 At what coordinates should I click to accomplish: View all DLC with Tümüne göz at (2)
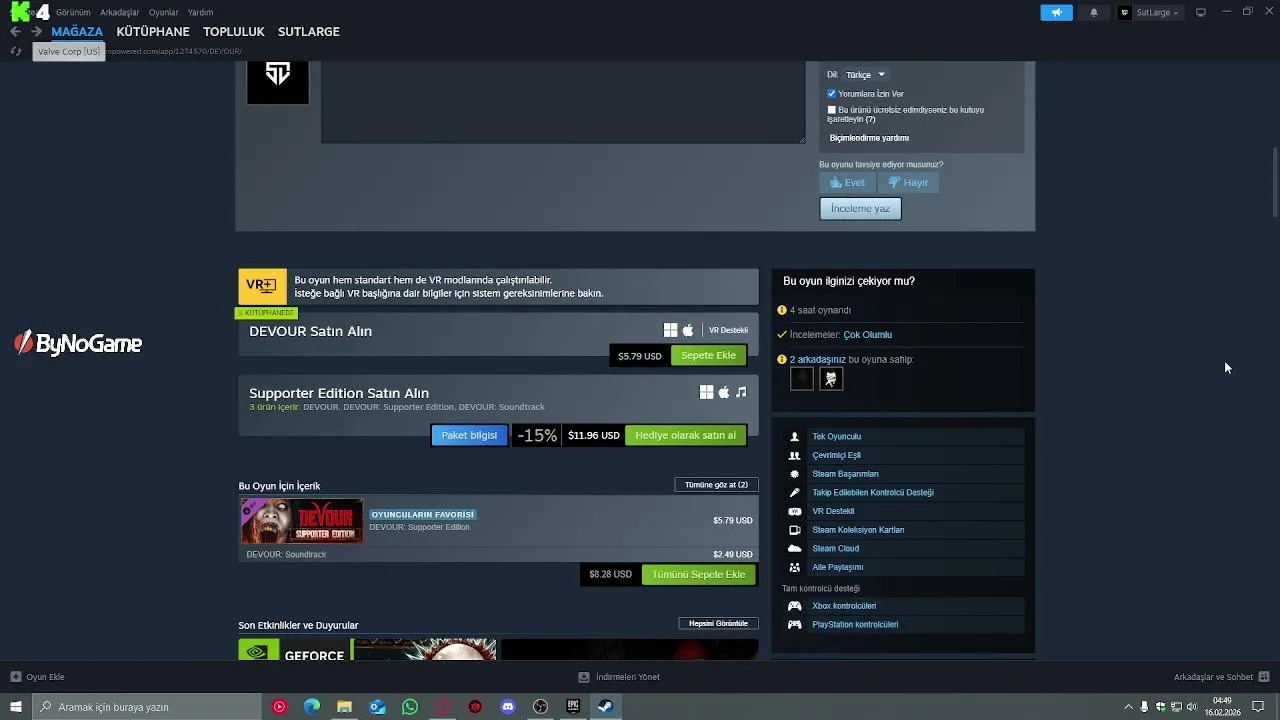point(716,485)
